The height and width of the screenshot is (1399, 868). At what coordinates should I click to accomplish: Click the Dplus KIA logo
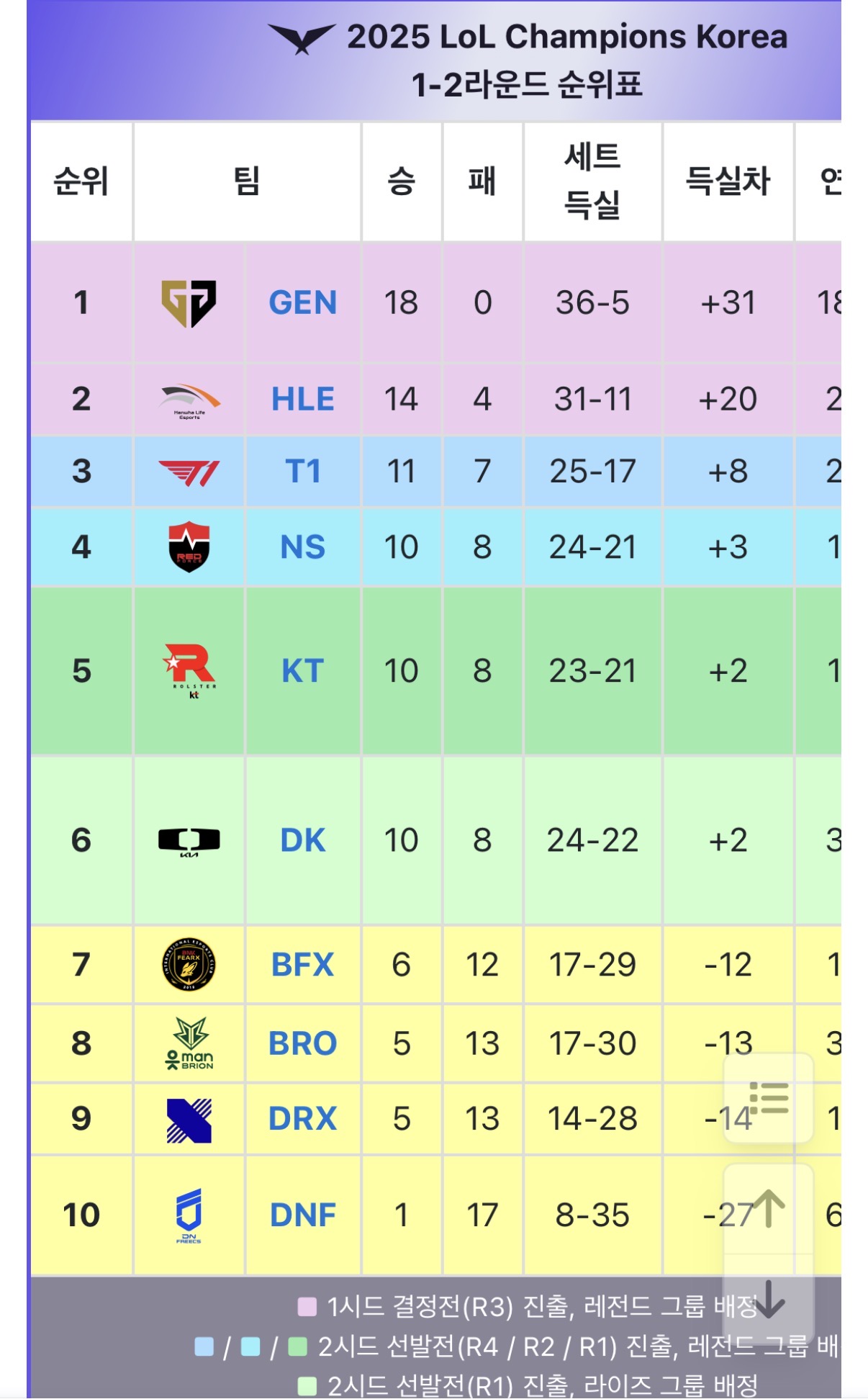[189, 841]
